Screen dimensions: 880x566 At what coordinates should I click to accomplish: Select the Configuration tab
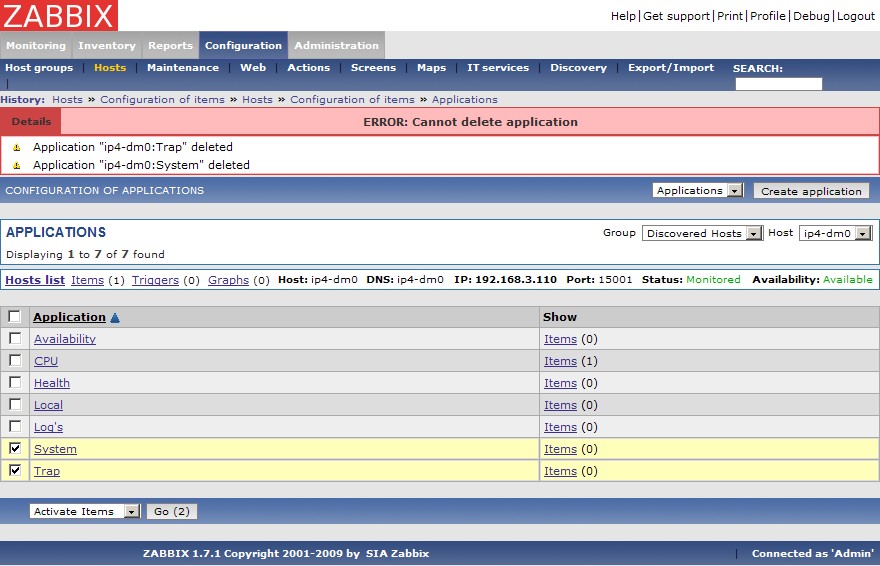(243, 45)
